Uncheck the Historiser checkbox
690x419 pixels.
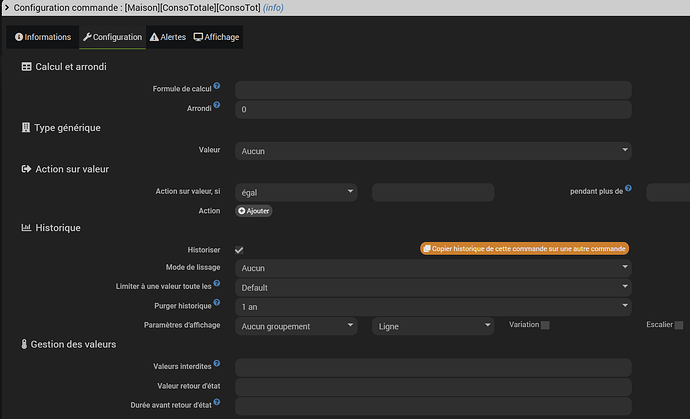[x=239, y=250]
